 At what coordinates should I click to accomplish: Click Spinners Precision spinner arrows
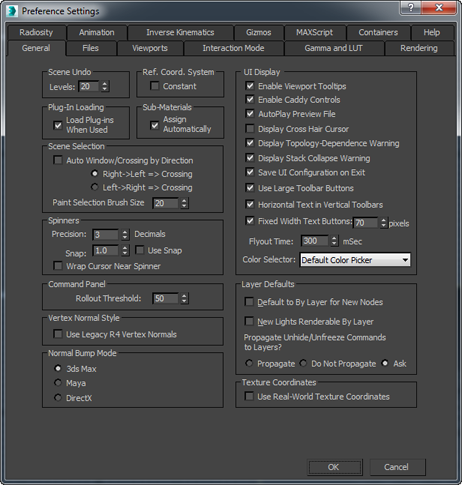pos(125,234)
